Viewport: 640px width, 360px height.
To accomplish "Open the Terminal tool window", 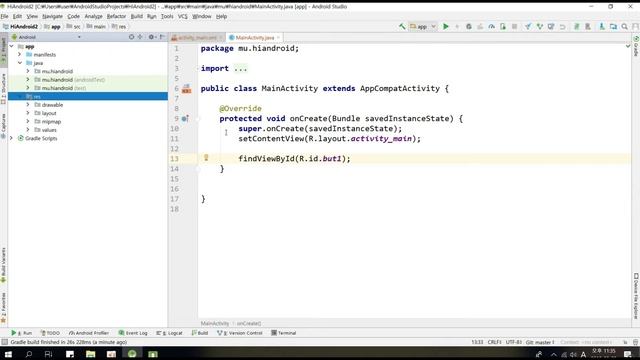I will (284, 333).
